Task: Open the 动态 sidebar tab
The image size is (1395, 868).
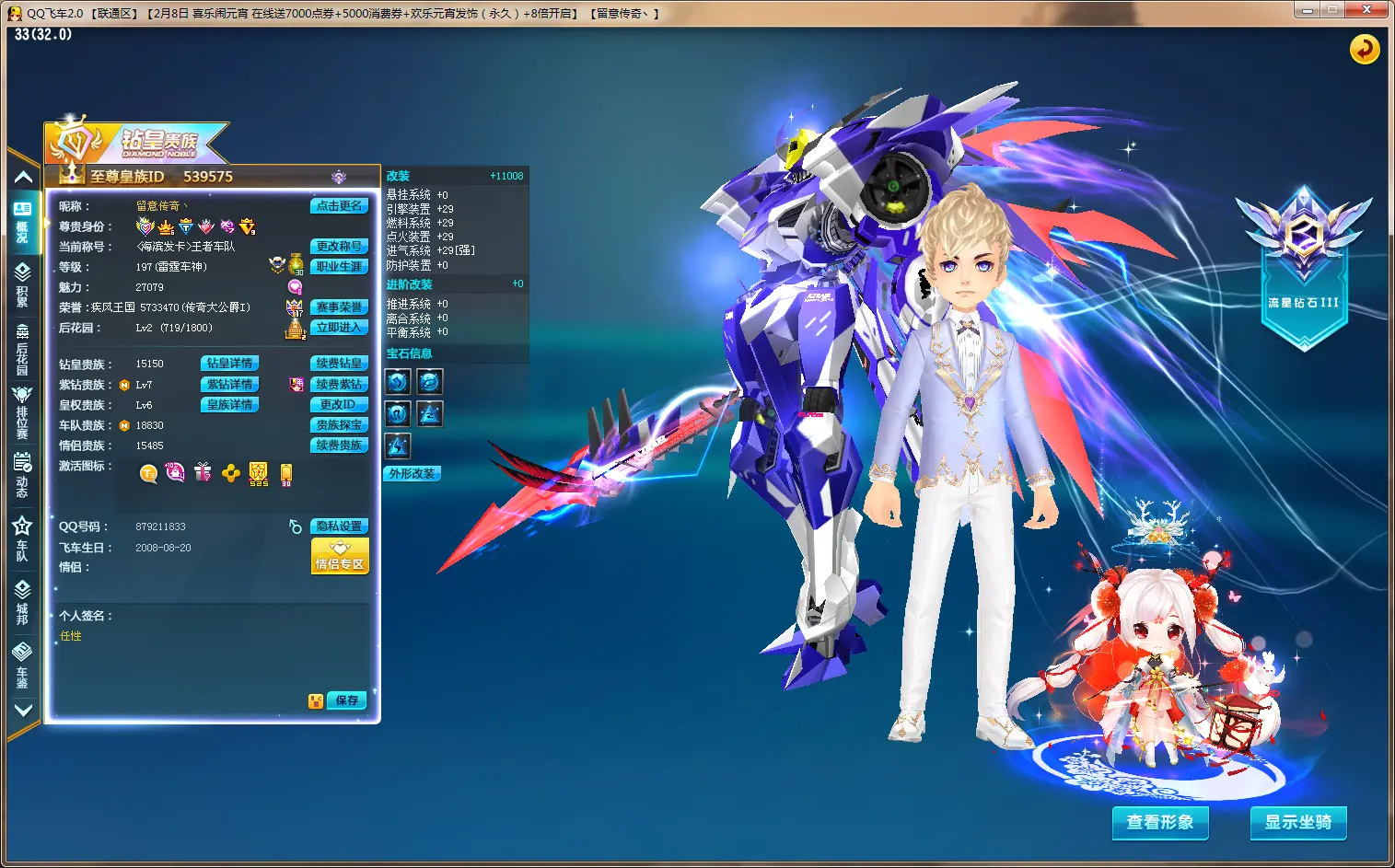Action: 23,475
